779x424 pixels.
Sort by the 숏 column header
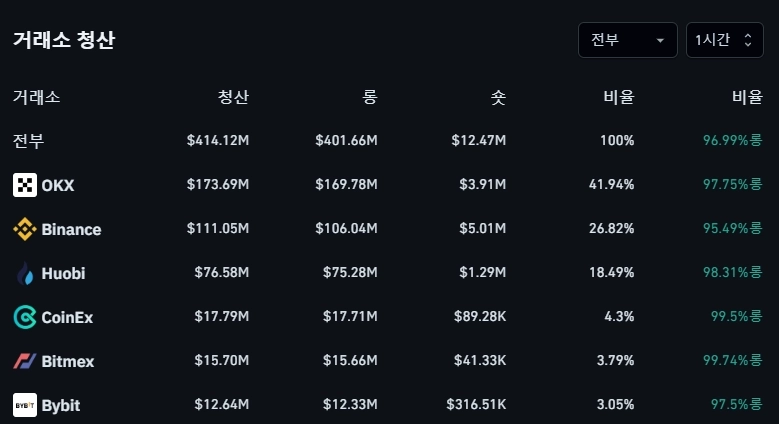[x=497, y=97]
